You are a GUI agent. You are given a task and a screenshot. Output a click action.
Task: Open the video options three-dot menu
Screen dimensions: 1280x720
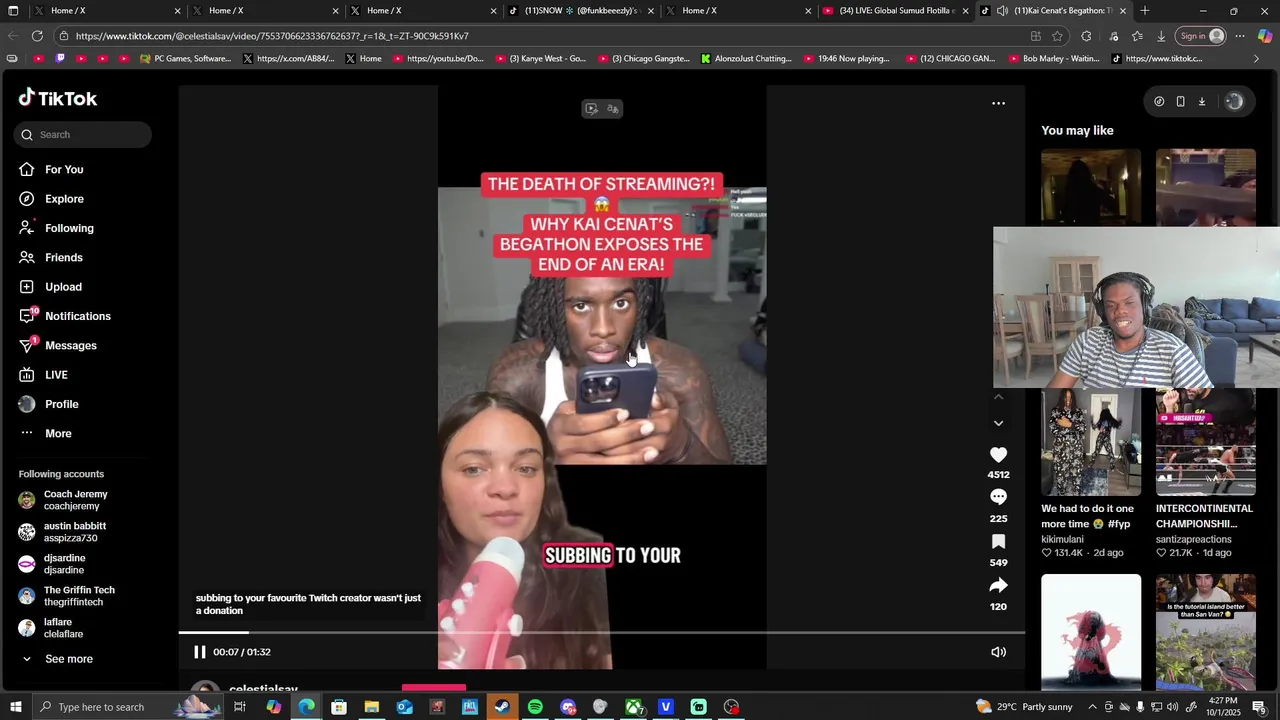(x=998, y=103)
